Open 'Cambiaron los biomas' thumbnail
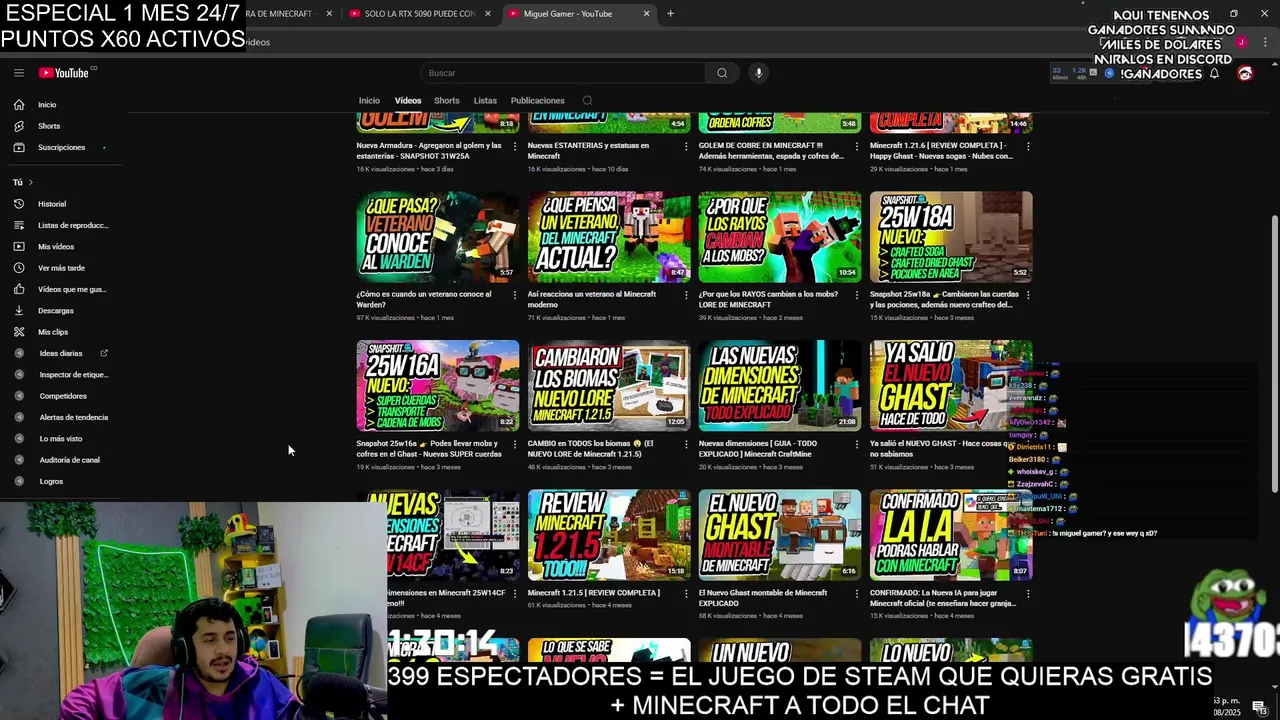1280x720 pixels. [x=609, y=386]
